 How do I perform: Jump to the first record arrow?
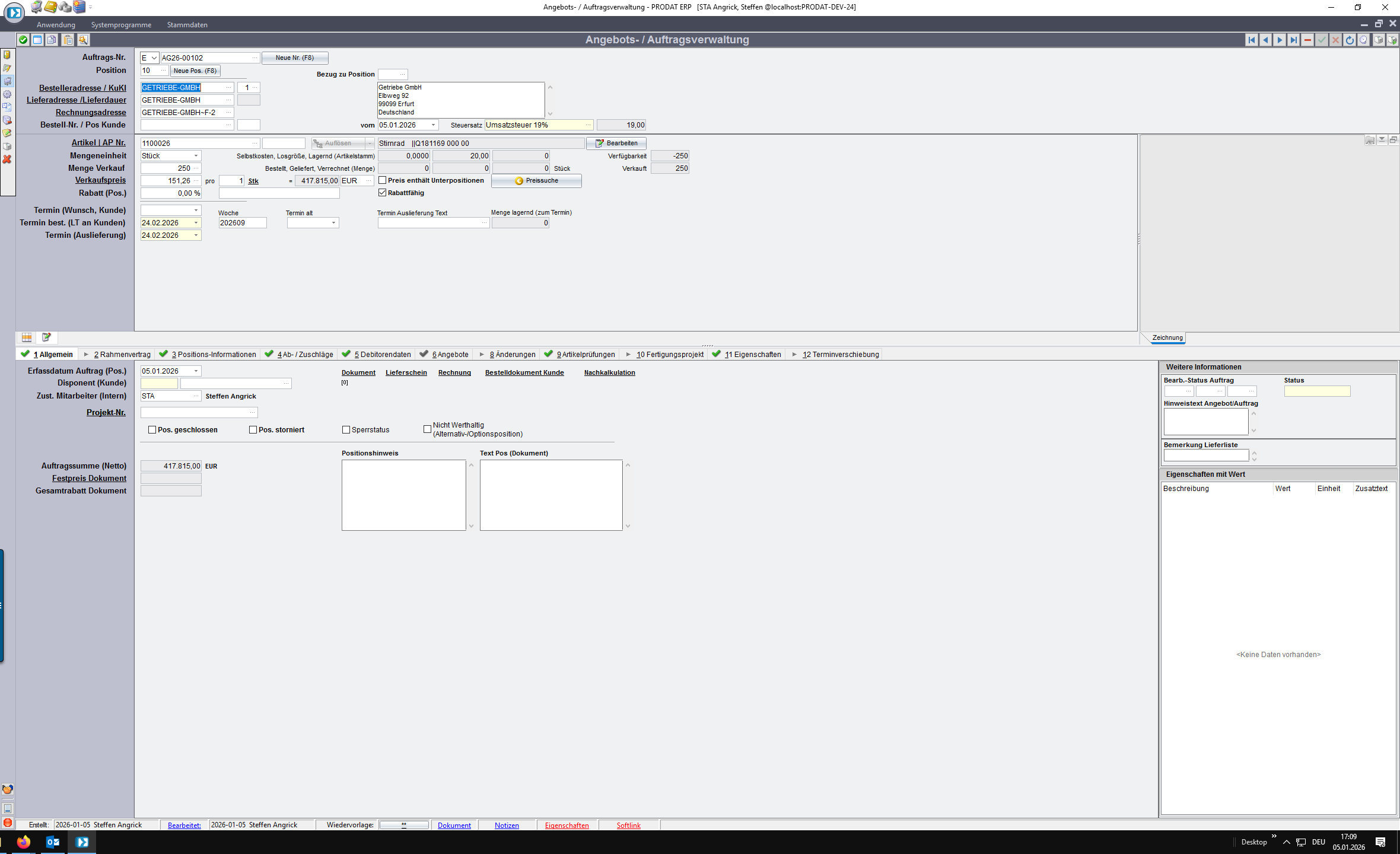coord(1251,40)
